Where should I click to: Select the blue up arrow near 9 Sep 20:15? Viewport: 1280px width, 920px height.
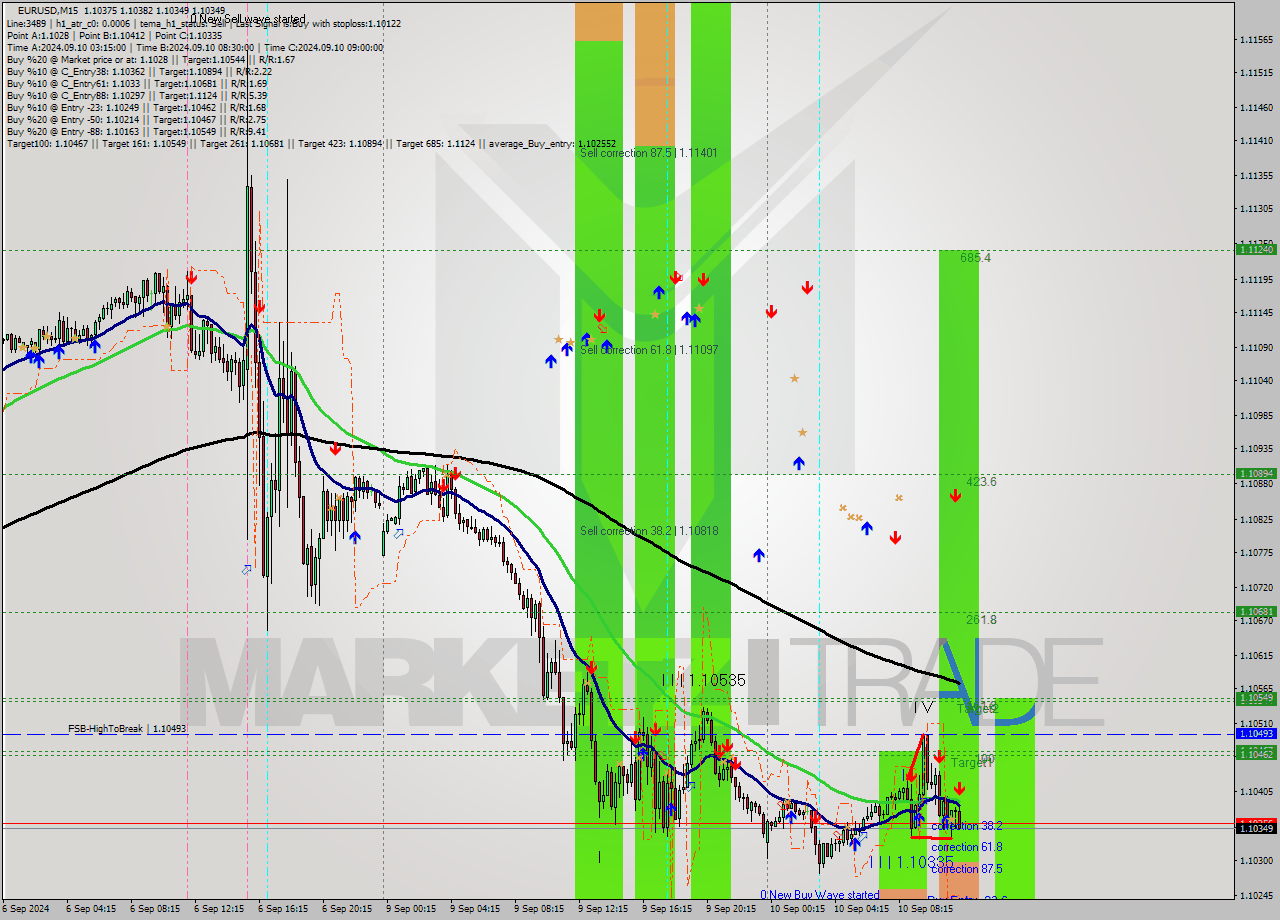(760, 555)
